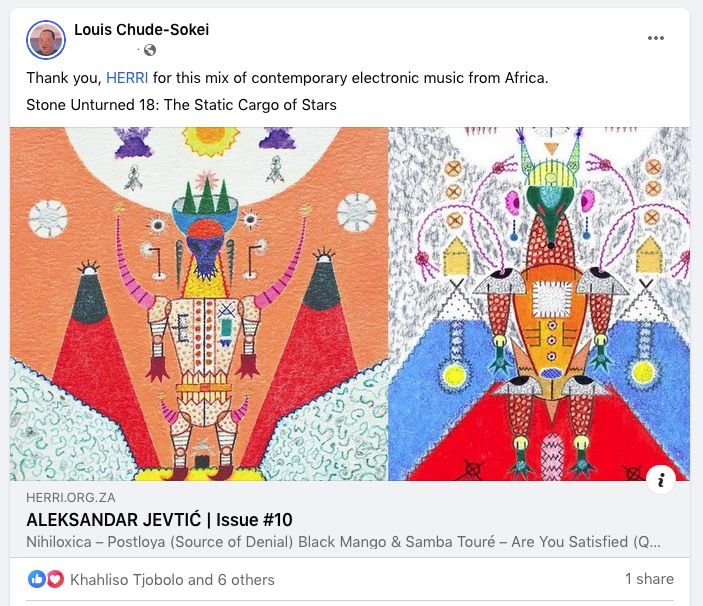Click 'Stone Unturned 18' post text line

coord(181,105)
